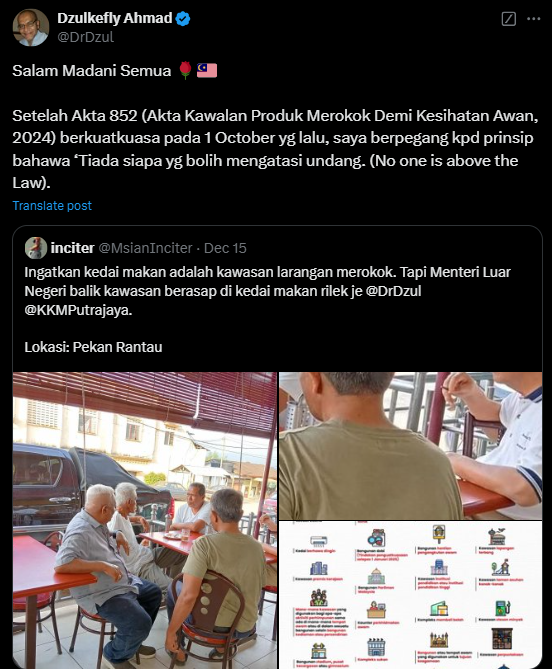Open inciter's small profile avatar

36,248
